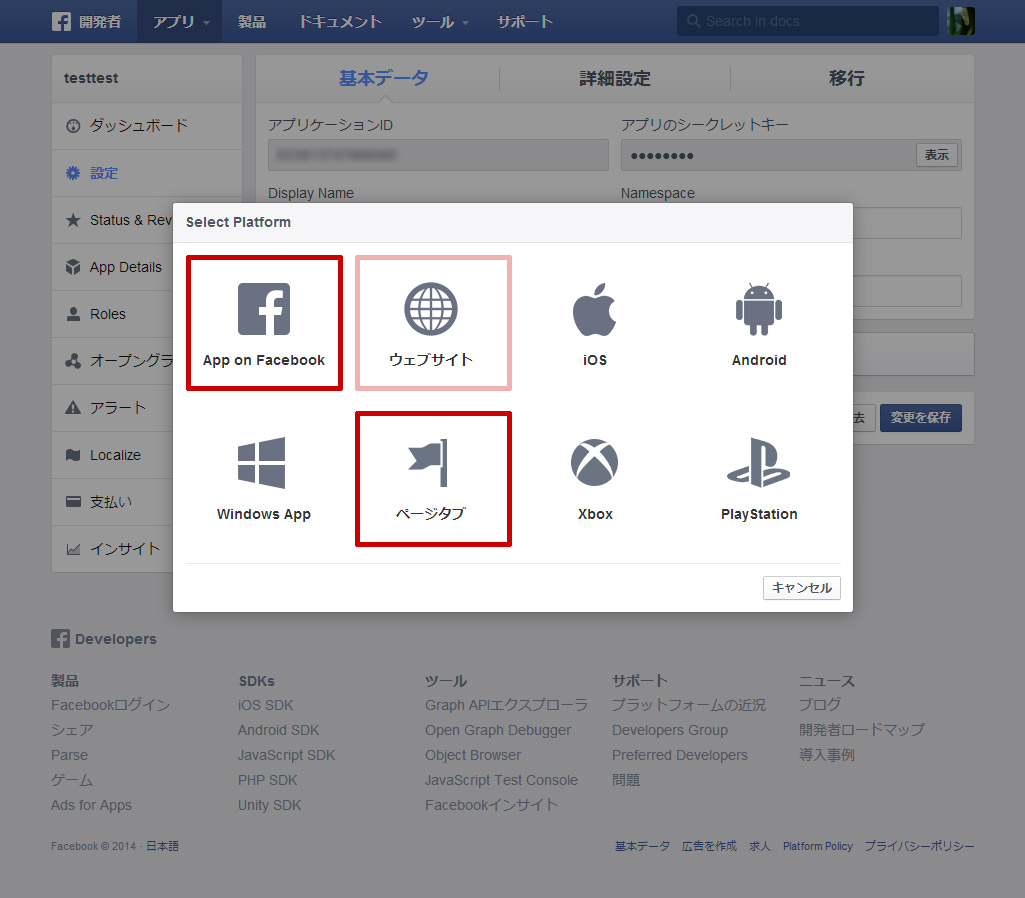Click the 日本語 language link
Viewport: 1025px width, 898px height.
pyautogui.click(x=162, y=846)
